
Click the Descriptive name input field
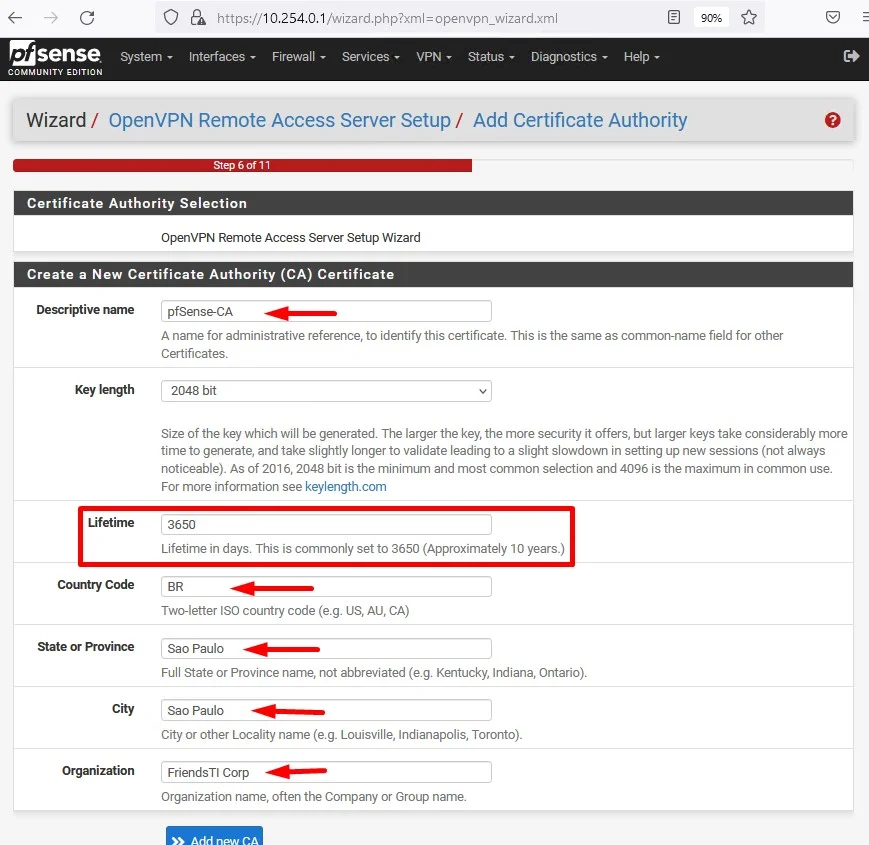(326, 311)
